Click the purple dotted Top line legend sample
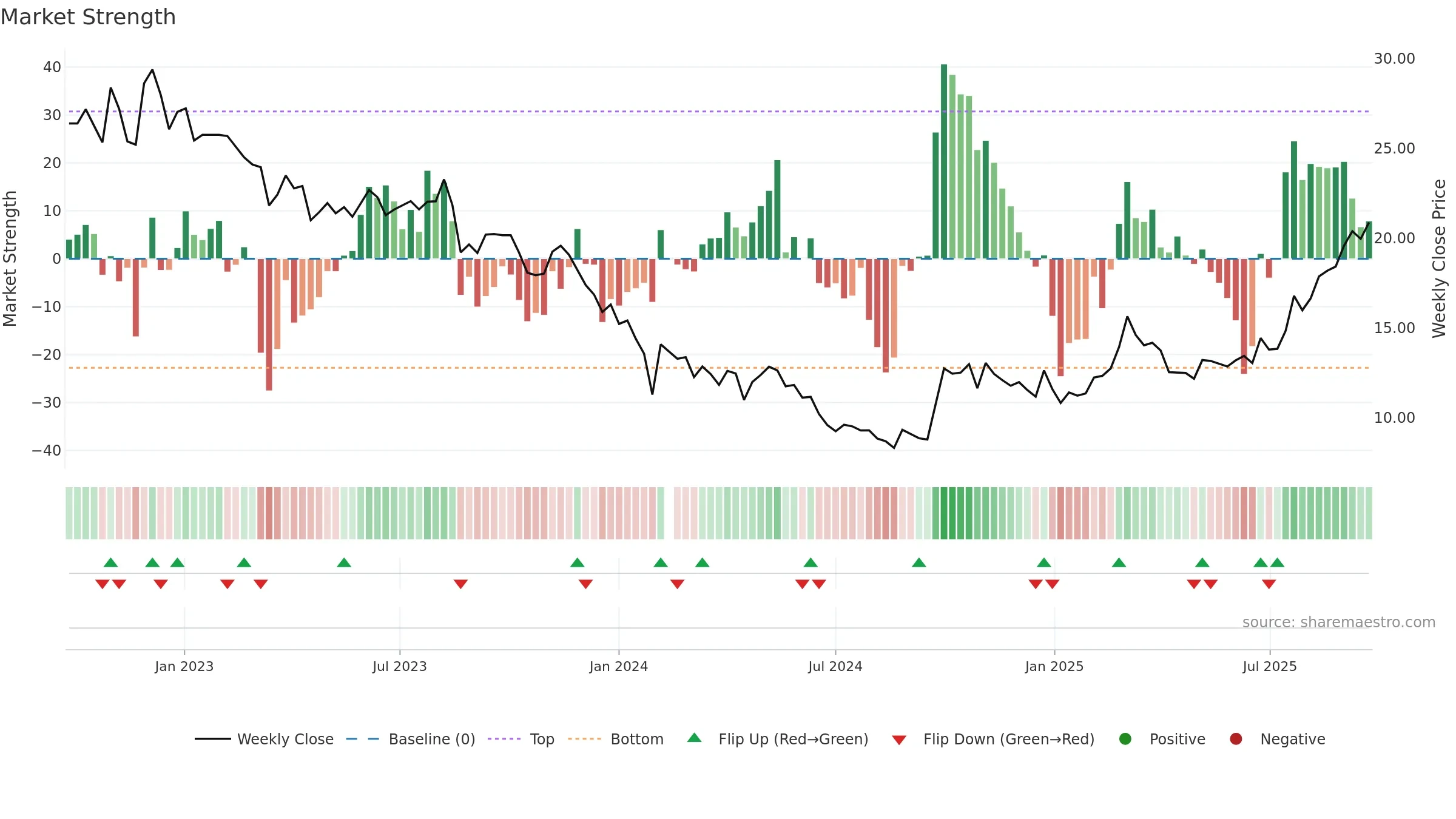 click(504, 739)
